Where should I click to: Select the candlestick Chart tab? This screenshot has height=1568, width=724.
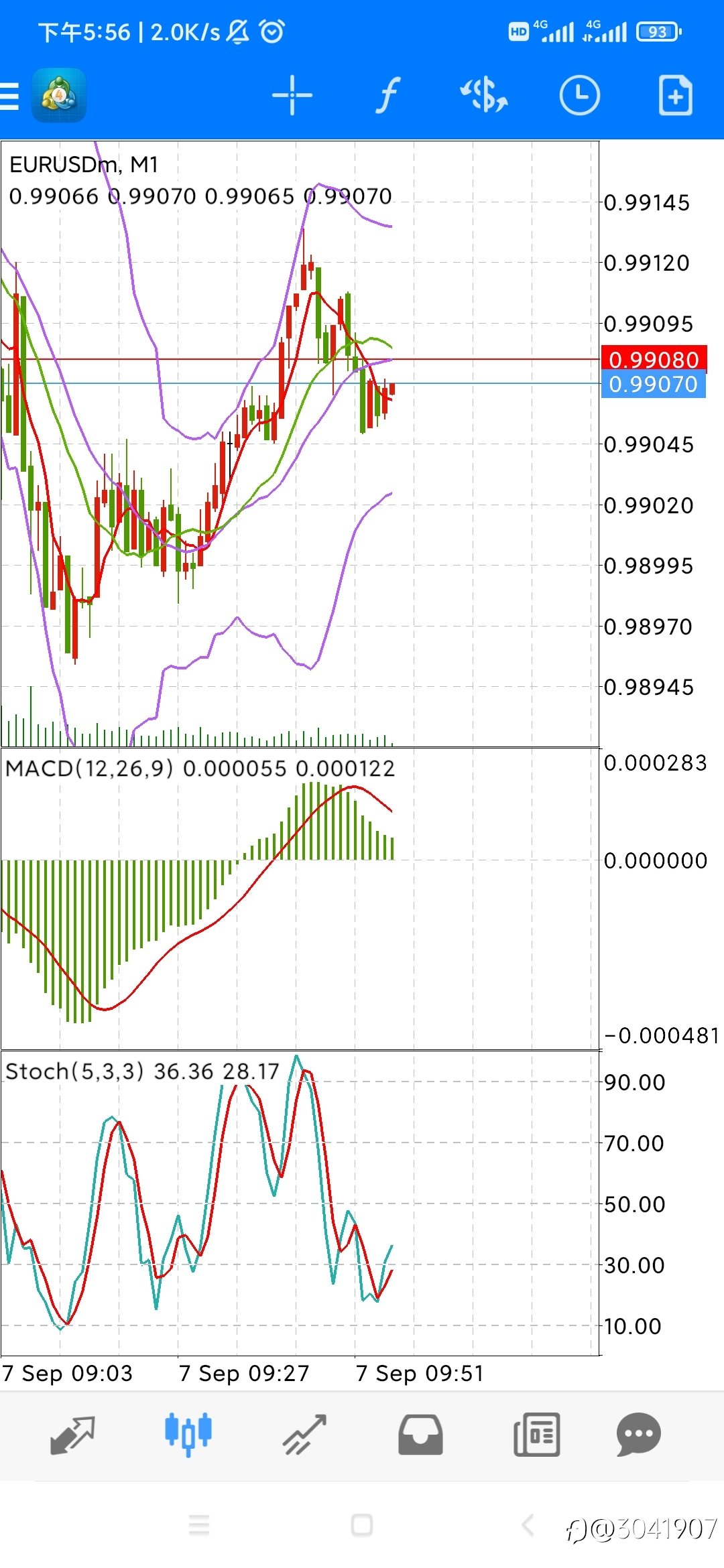point(188,1435)
